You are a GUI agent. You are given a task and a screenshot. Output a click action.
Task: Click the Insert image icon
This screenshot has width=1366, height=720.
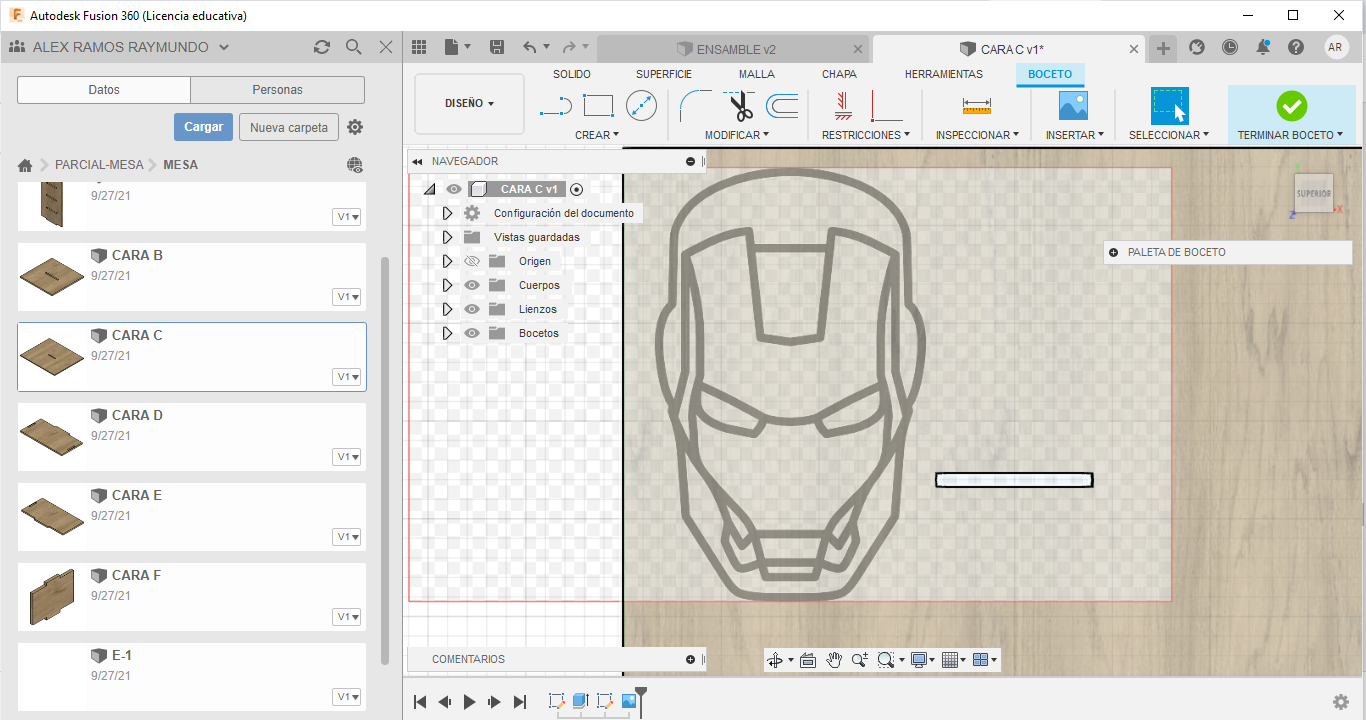1073,106
